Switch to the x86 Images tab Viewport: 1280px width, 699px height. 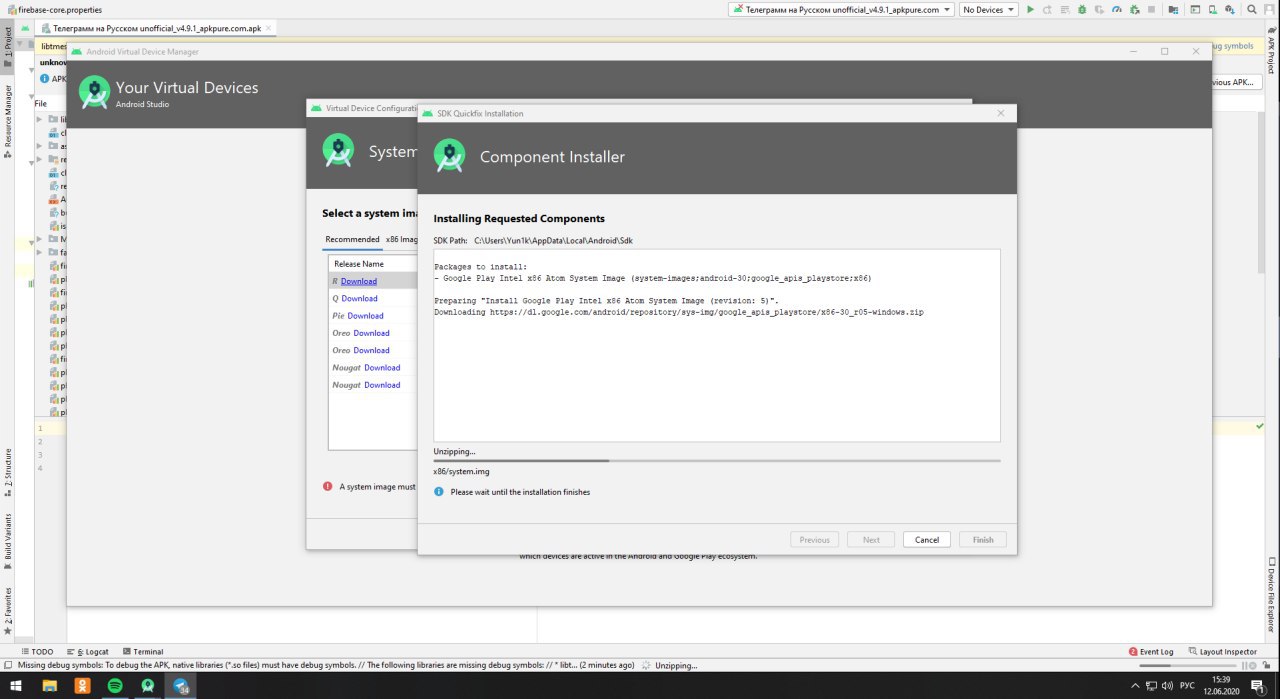402,239
